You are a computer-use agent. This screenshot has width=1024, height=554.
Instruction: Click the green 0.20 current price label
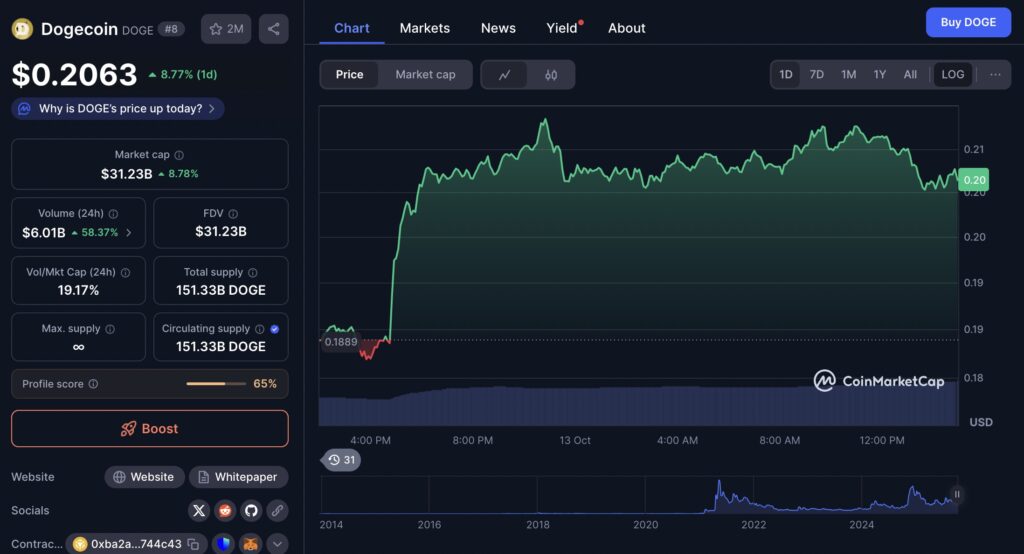coord(973,180)
